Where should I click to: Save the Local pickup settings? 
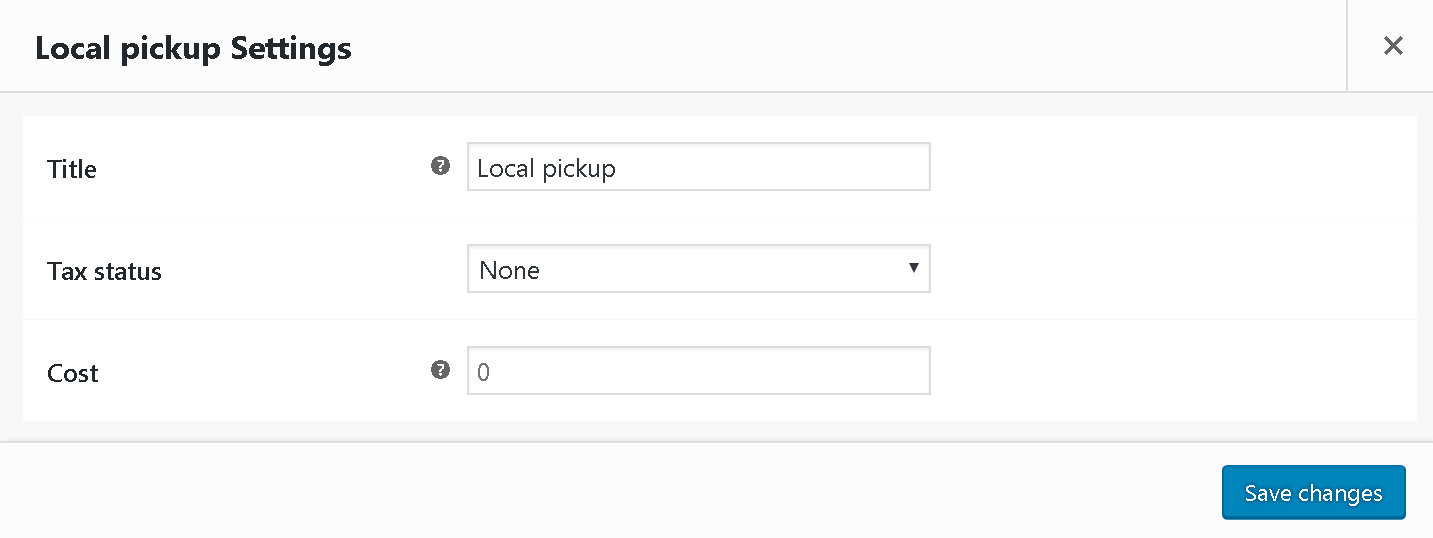[x=1314, y=492]
